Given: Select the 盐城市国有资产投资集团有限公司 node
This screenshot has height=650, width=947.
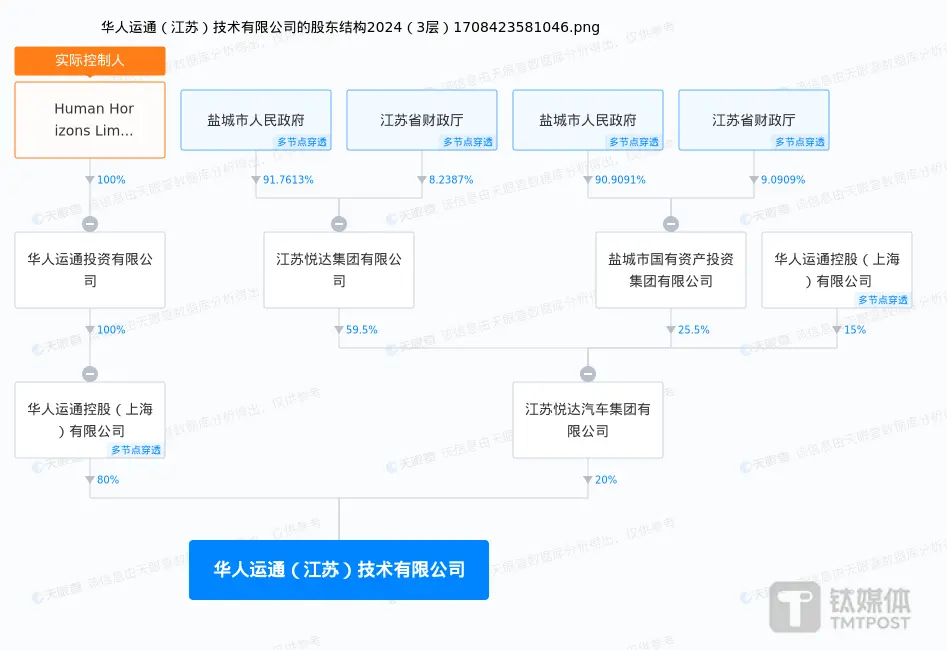Looking at the screenshot, I should [x=671, y=270].
